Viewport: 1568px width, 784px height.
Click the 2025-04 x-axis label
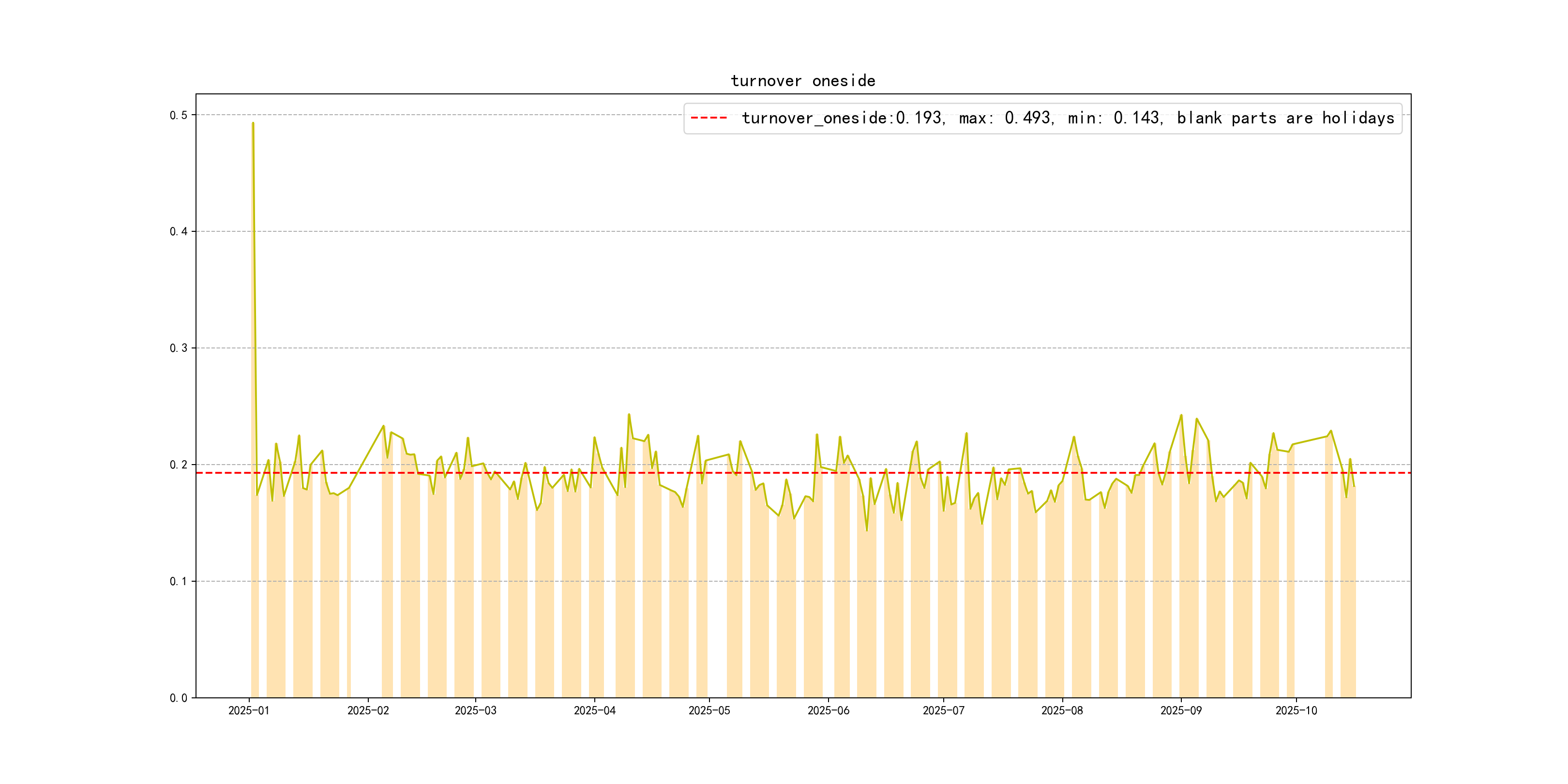coord(595,710)
